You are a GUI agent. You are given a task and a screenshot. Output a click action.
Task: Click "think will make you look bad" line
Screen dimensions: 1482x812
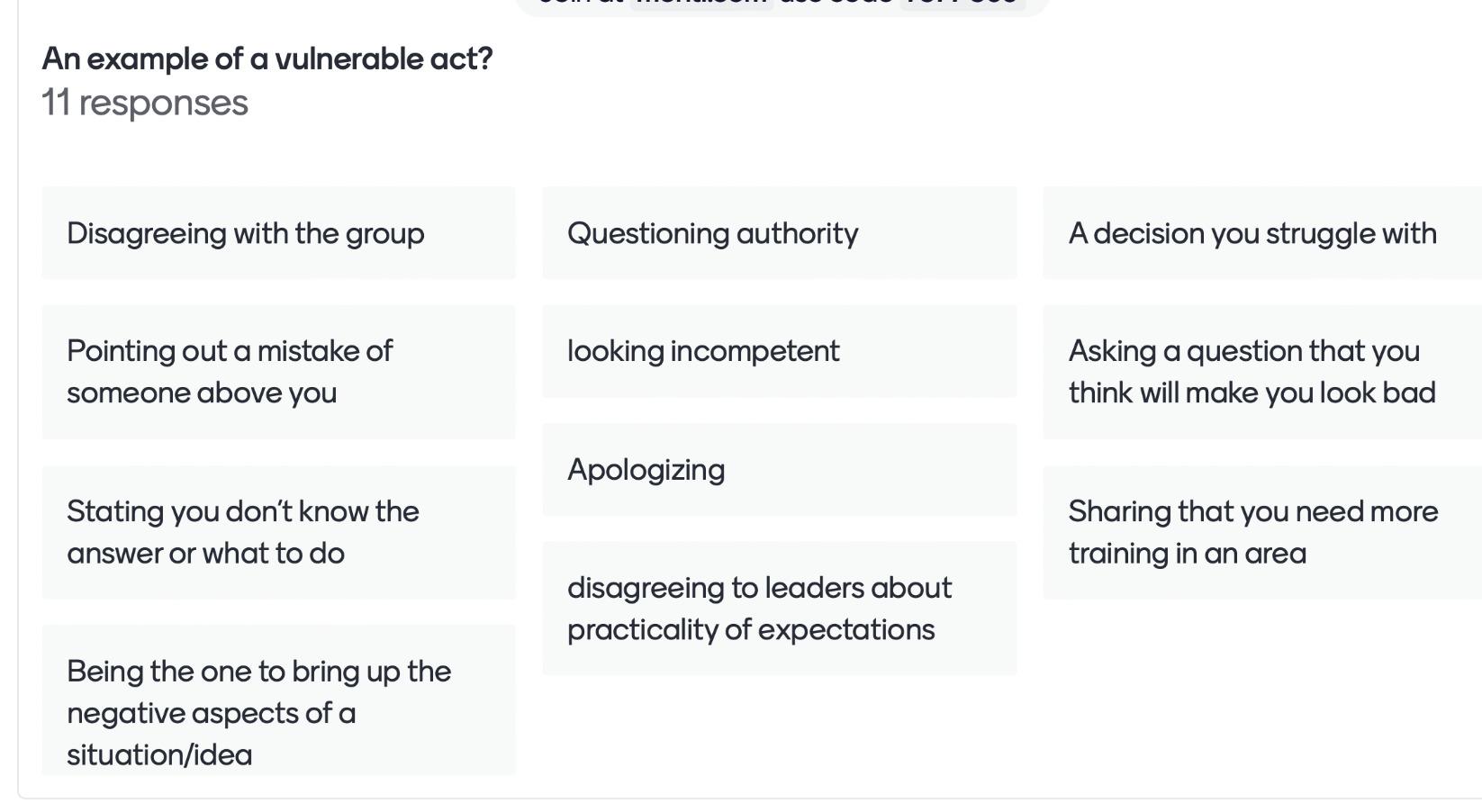[1252, 393]
